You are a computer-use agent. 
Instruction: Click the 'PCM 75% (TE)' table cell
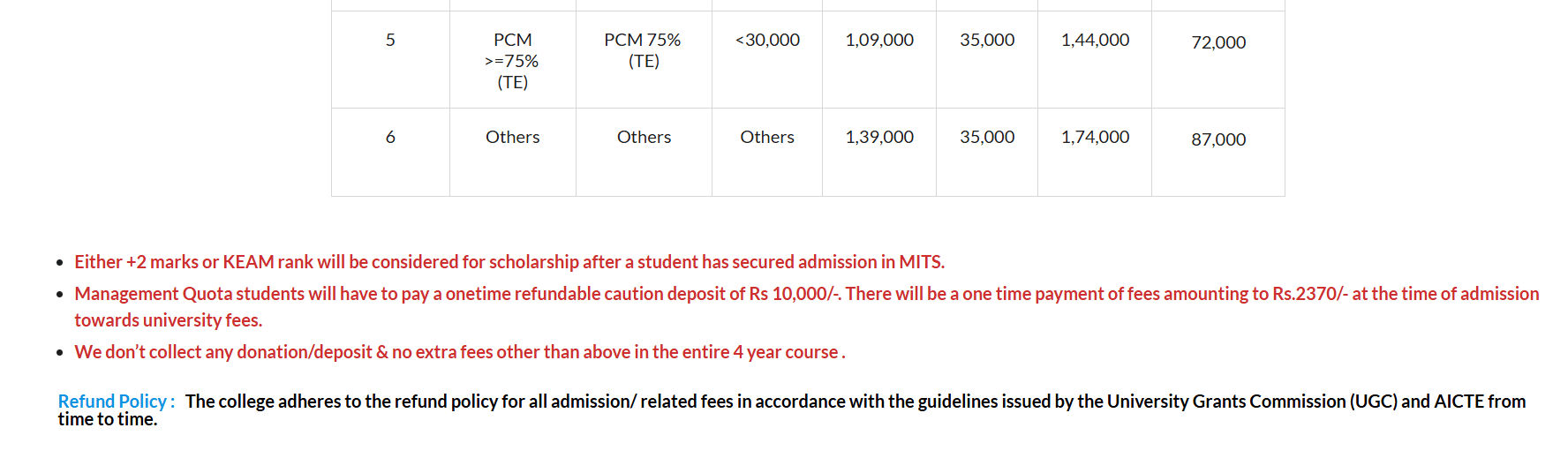tap(643, 50)
